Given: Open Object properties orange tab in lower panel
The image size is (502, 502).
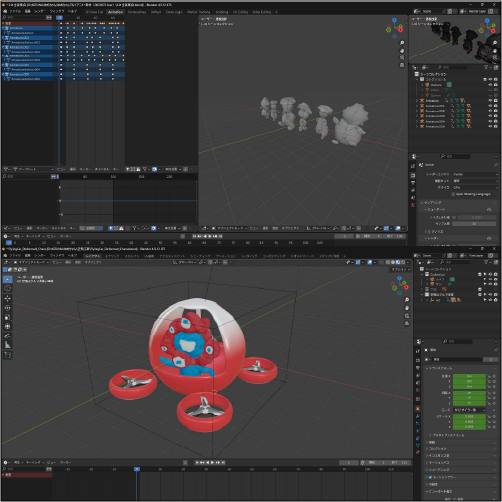Looking at the screenshot, I should [x=418, y=409].
